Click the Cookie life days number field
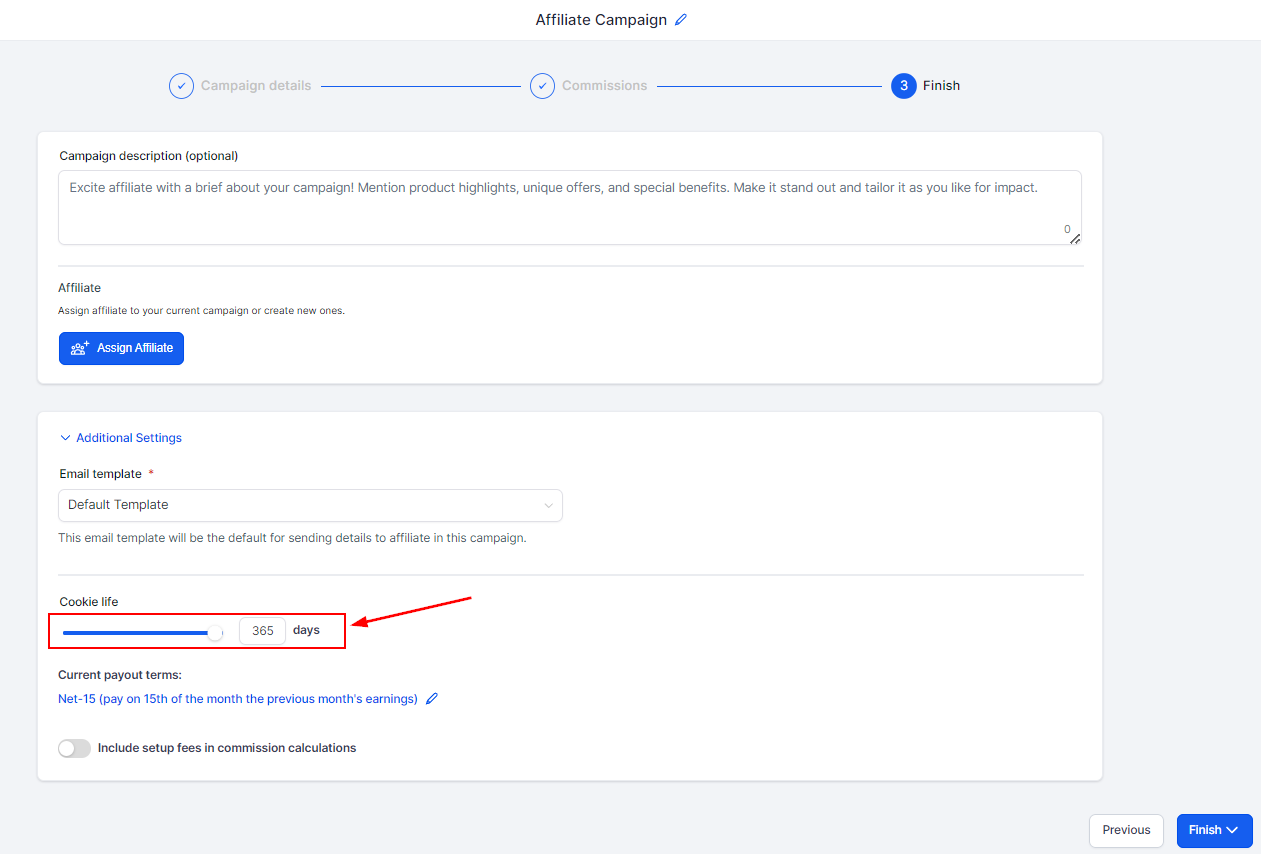Viewport: 1261px width, 854px height. [263, 631]
